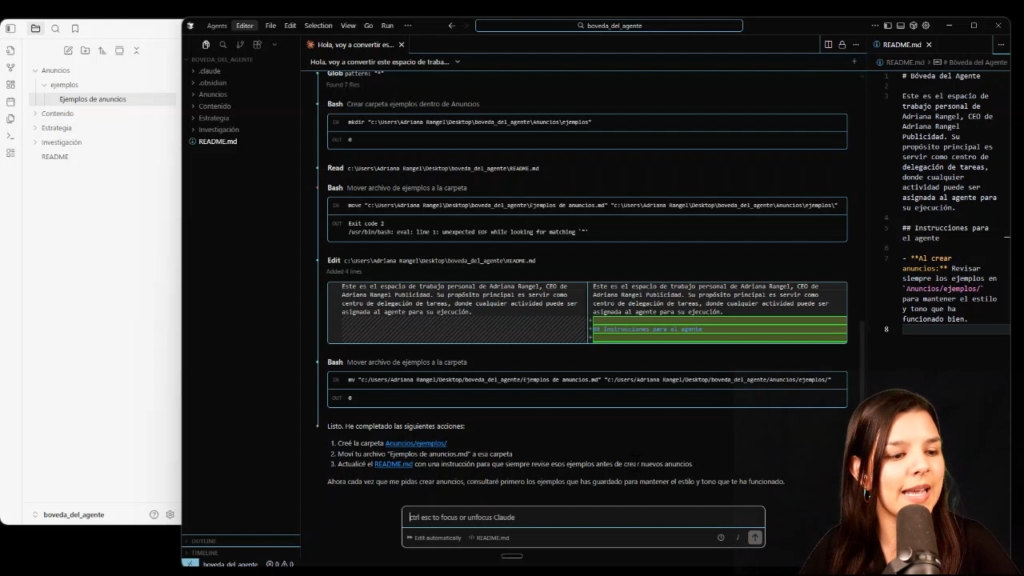Toggle Edit automatically mode in Claude input
This screenshot has height=576, width=1024.
click(434, 538)
